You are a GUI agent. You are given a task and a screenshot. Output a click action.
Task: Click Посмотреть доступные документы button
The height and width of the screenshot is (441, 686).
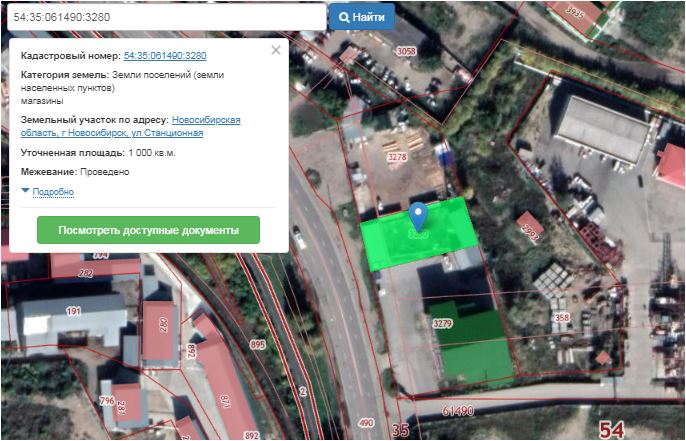(148, 230)
